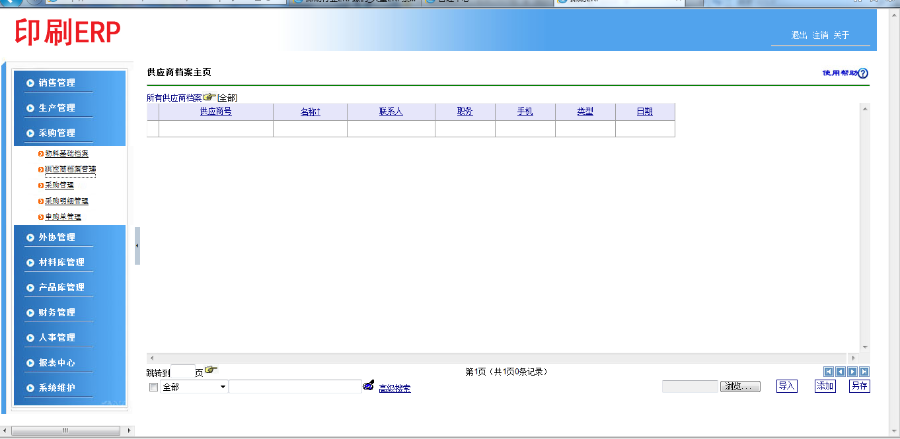Collapse the 采购管理 sidebar menu
The image size is (900, 439).
57,133
